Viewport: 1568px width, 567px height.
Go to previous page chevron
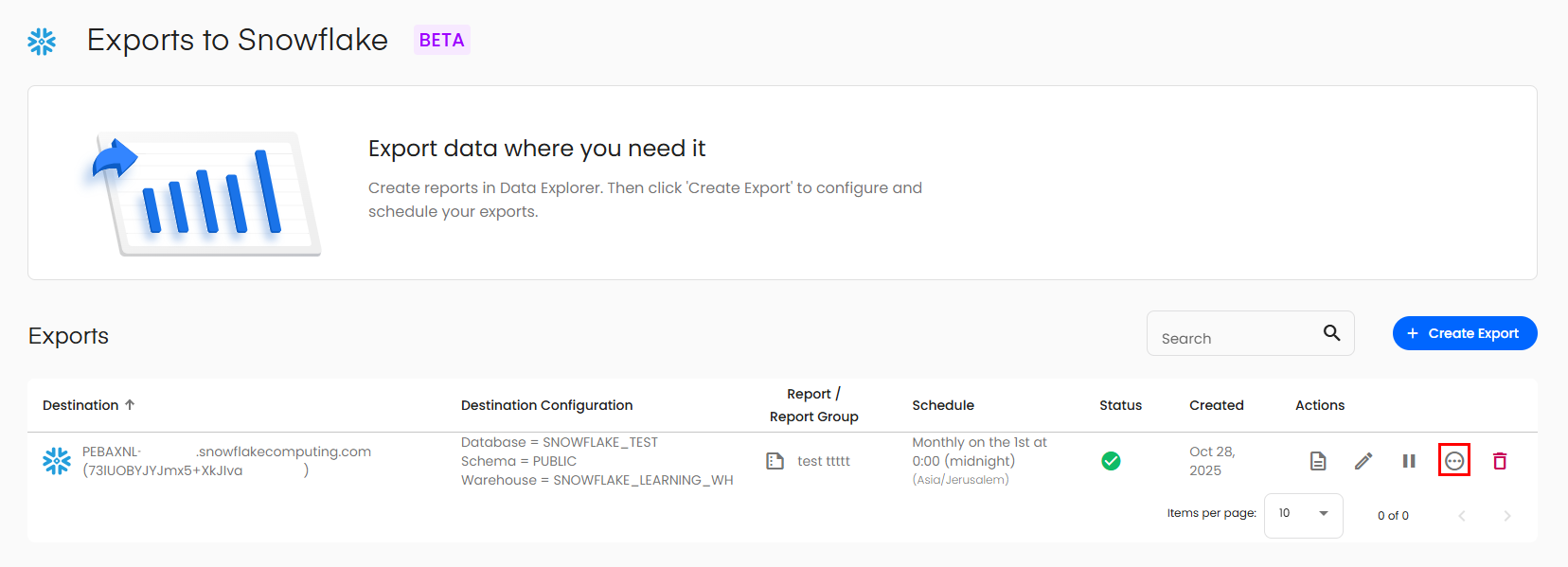(x=1462, y=516)
